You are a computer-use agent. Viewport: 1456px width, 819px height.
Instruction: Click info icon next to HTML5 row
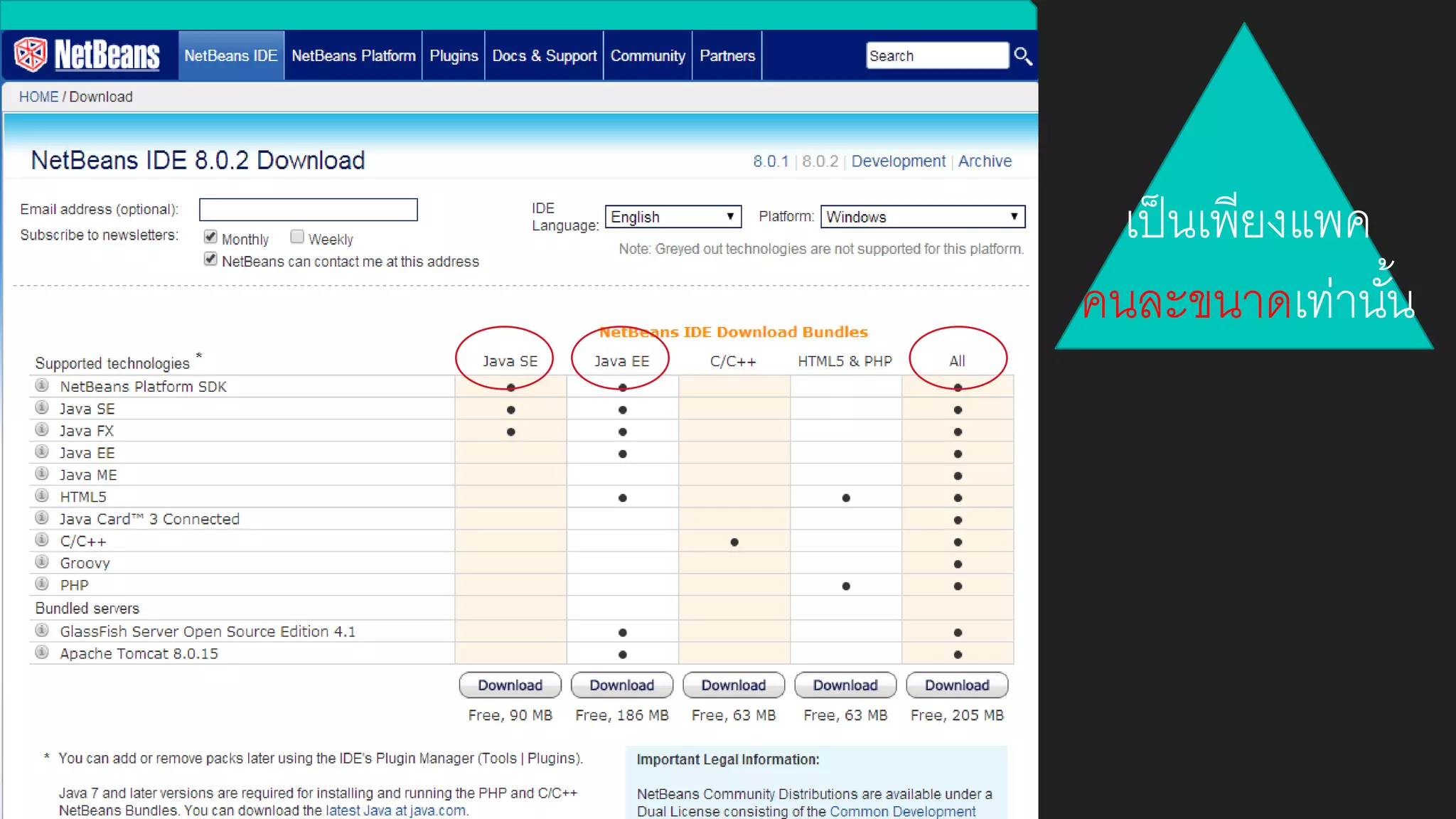42,496
